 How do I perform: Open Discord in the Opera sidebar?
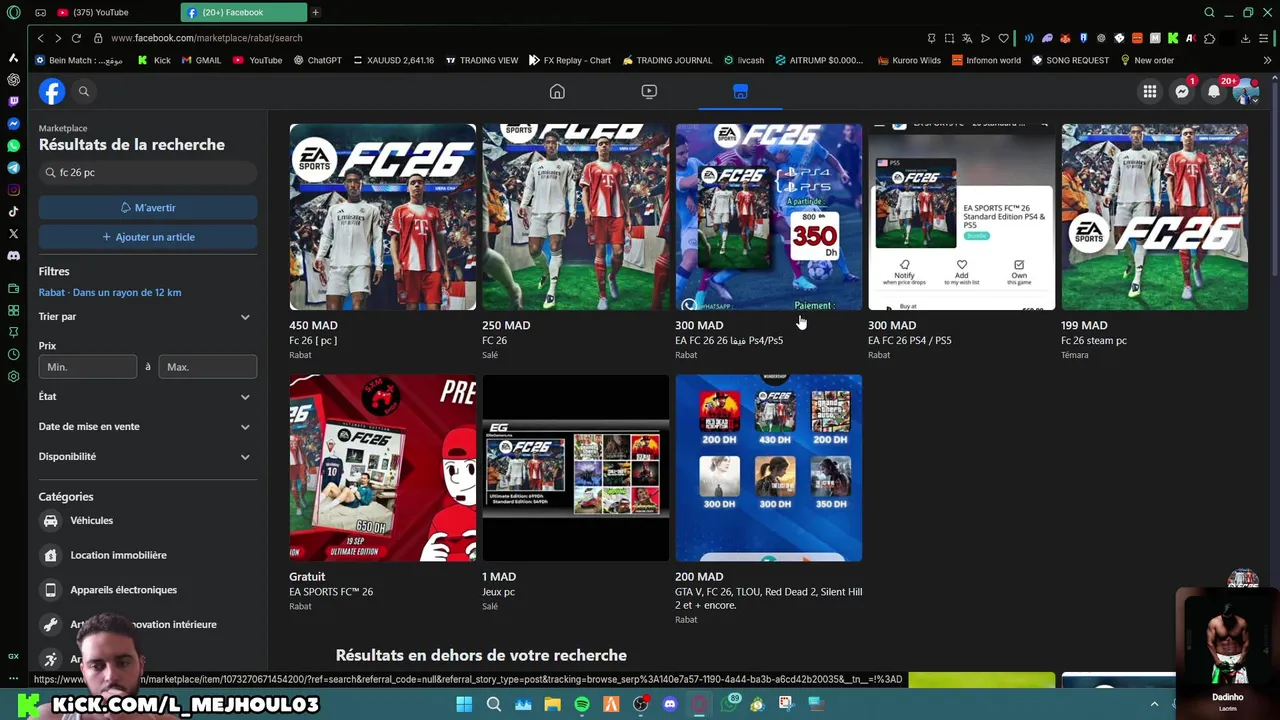coord(13,255)
